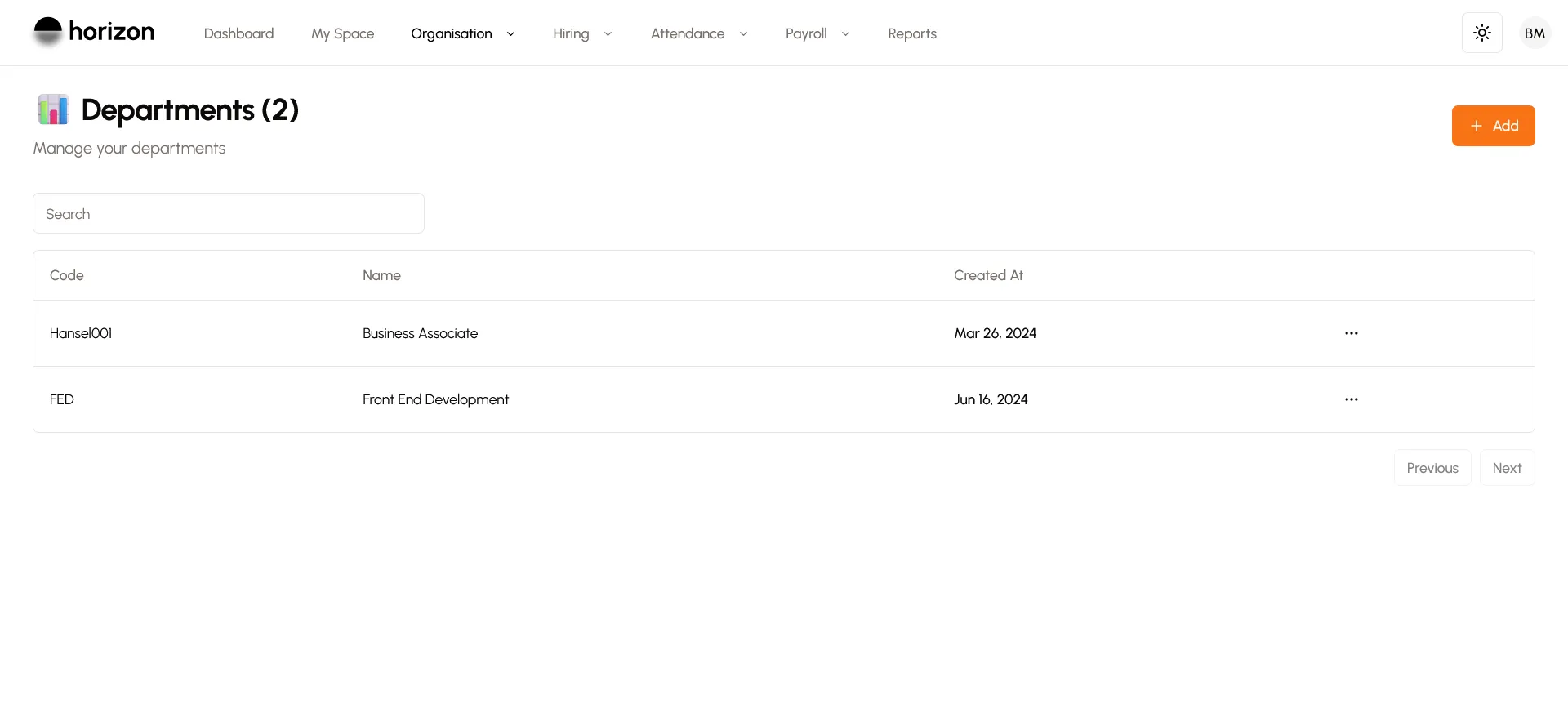
Task: Click the Manage your departments subtitle
Action: tap(129, 149)
